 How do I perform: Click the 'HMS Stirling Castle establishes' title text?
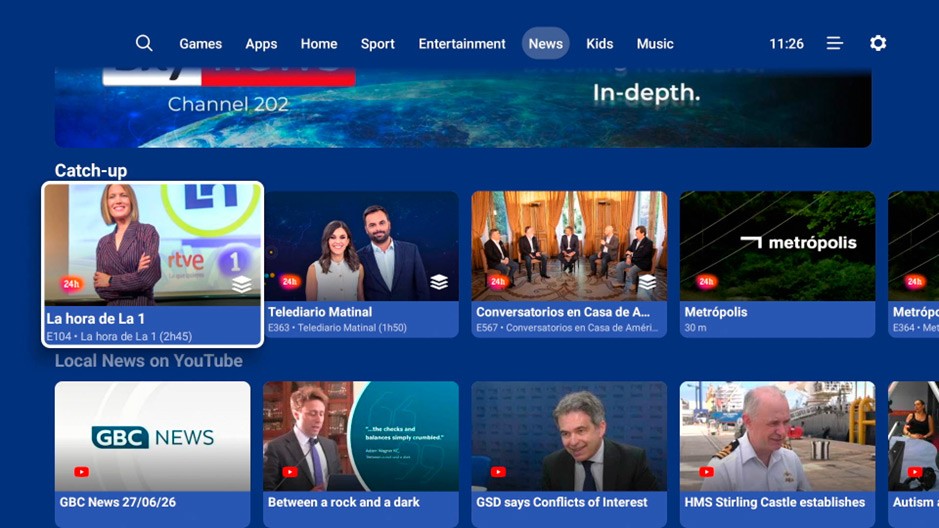(775, 502)
